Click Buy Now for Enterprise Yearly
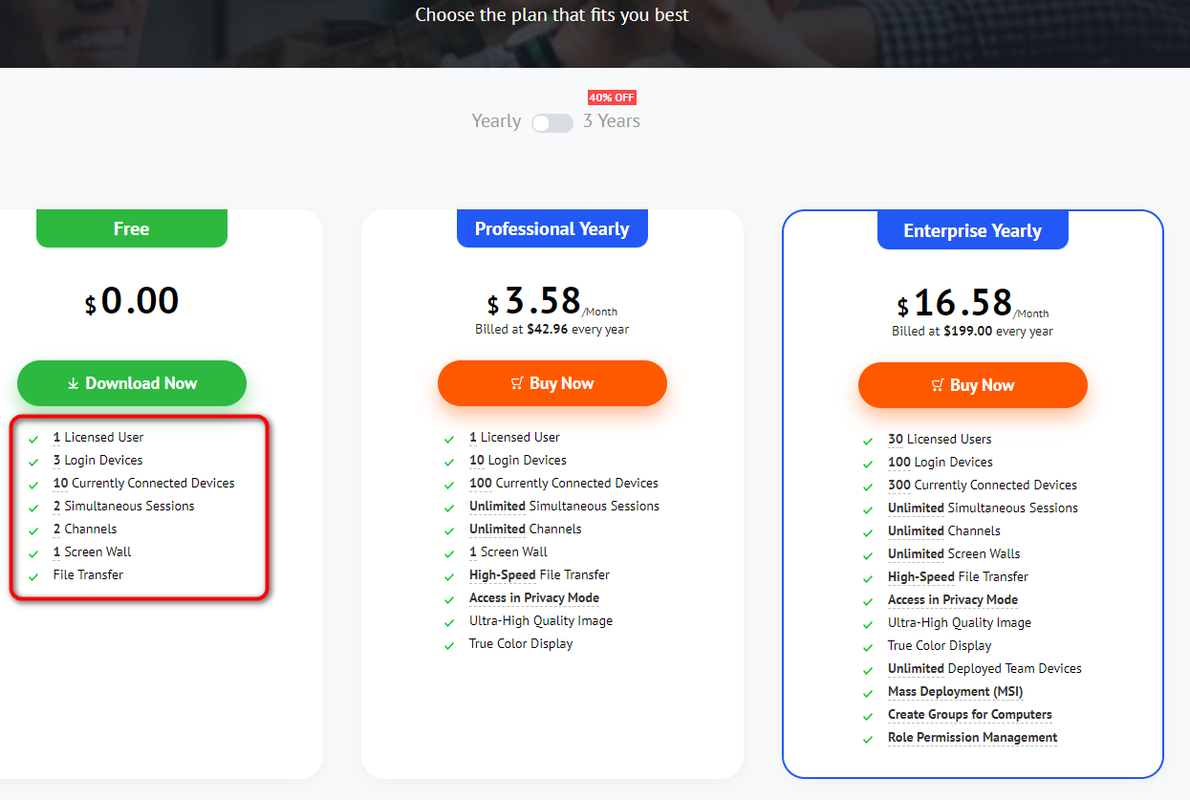This screenshot has width=1190, height=800. 973,385
